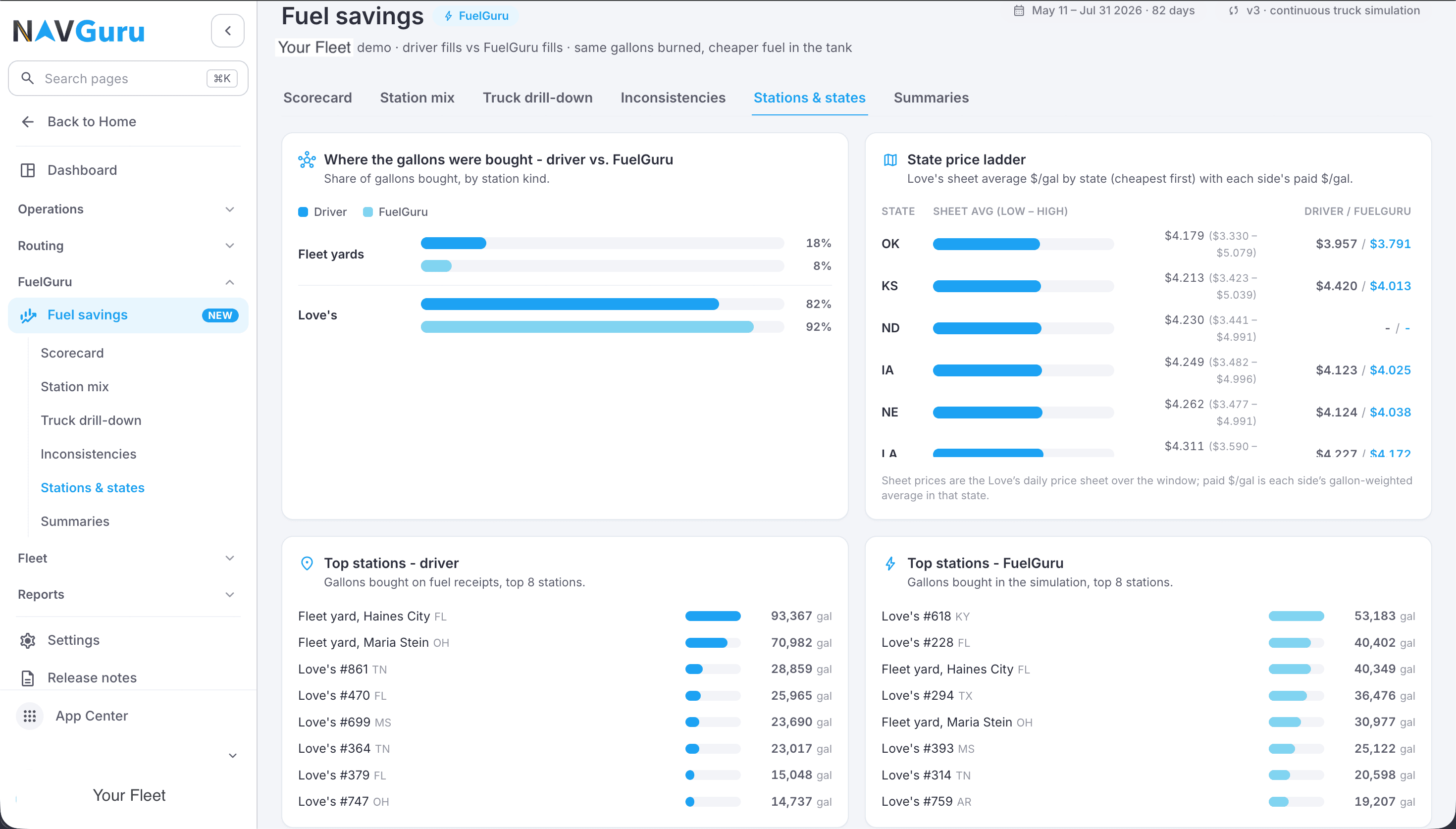Click the FuelGuru legend color swatch
The image size is (1456, 829).
coord(367,212)
